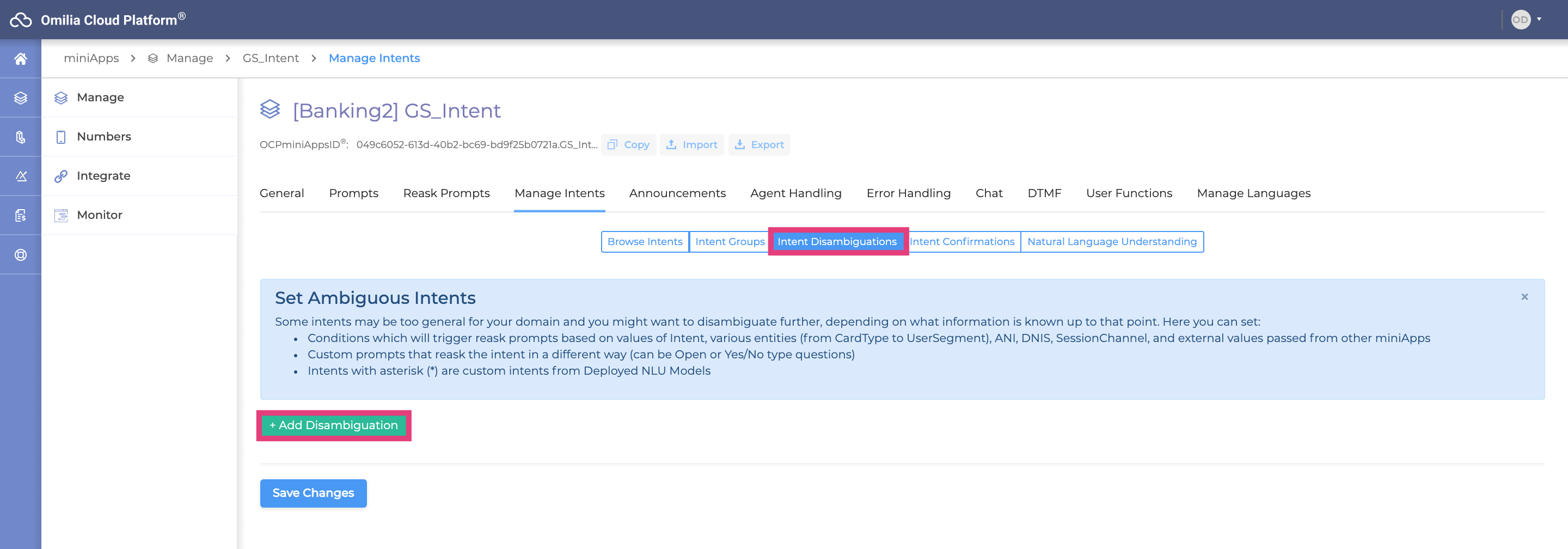Dismiss the Set Ambiguous Intents info box
1568x549 pixels.
pos(1524,297)
